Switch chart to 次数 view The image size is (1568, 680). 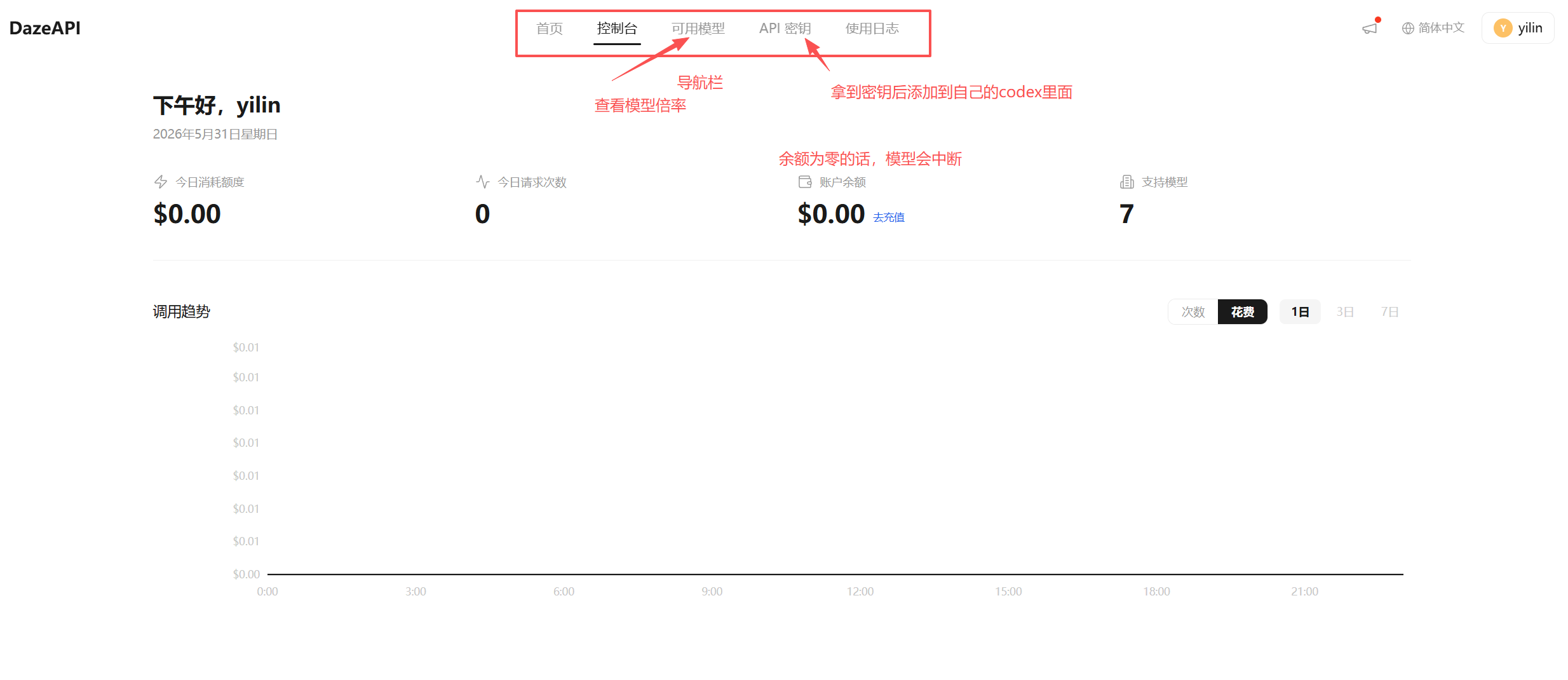pos(1193,312)
